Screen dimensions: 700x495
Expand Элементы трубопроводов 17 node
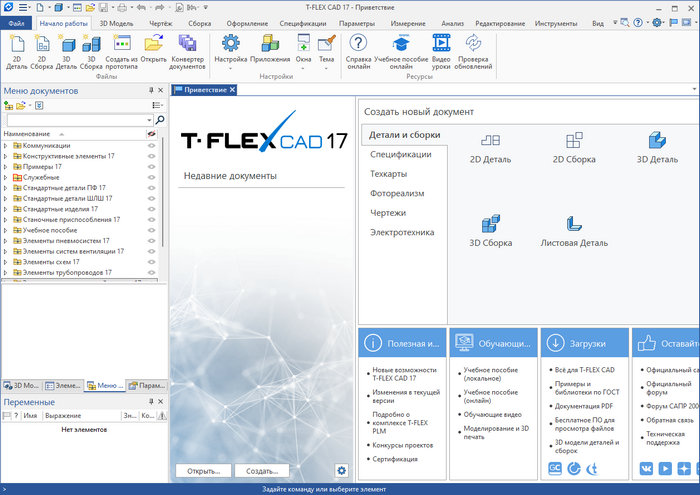[5, 272]
